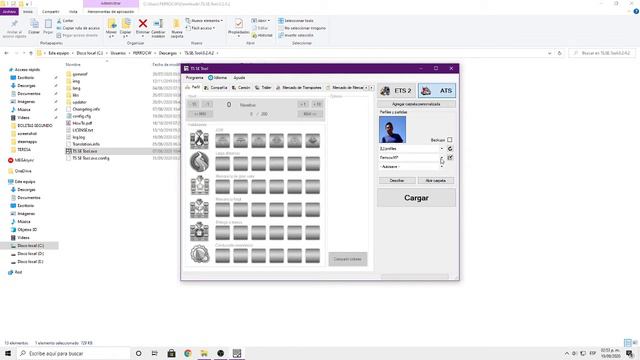The image size is (640, 360).
Task: Click the Cambiar nombre ribbon icon
Action: tap(158, 28)
